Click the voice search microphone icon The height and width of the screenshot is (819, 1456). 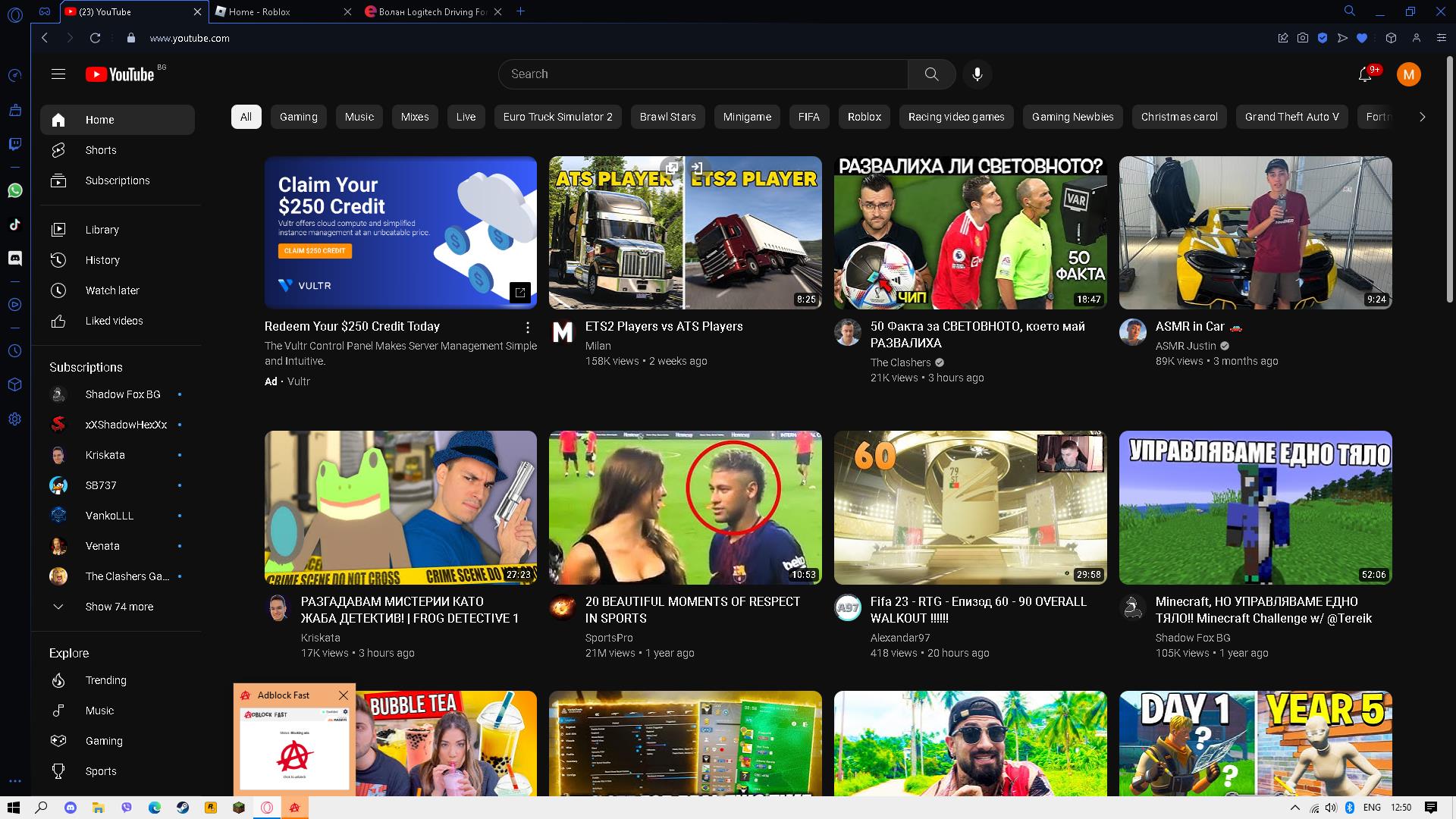(x=977, y=74)
